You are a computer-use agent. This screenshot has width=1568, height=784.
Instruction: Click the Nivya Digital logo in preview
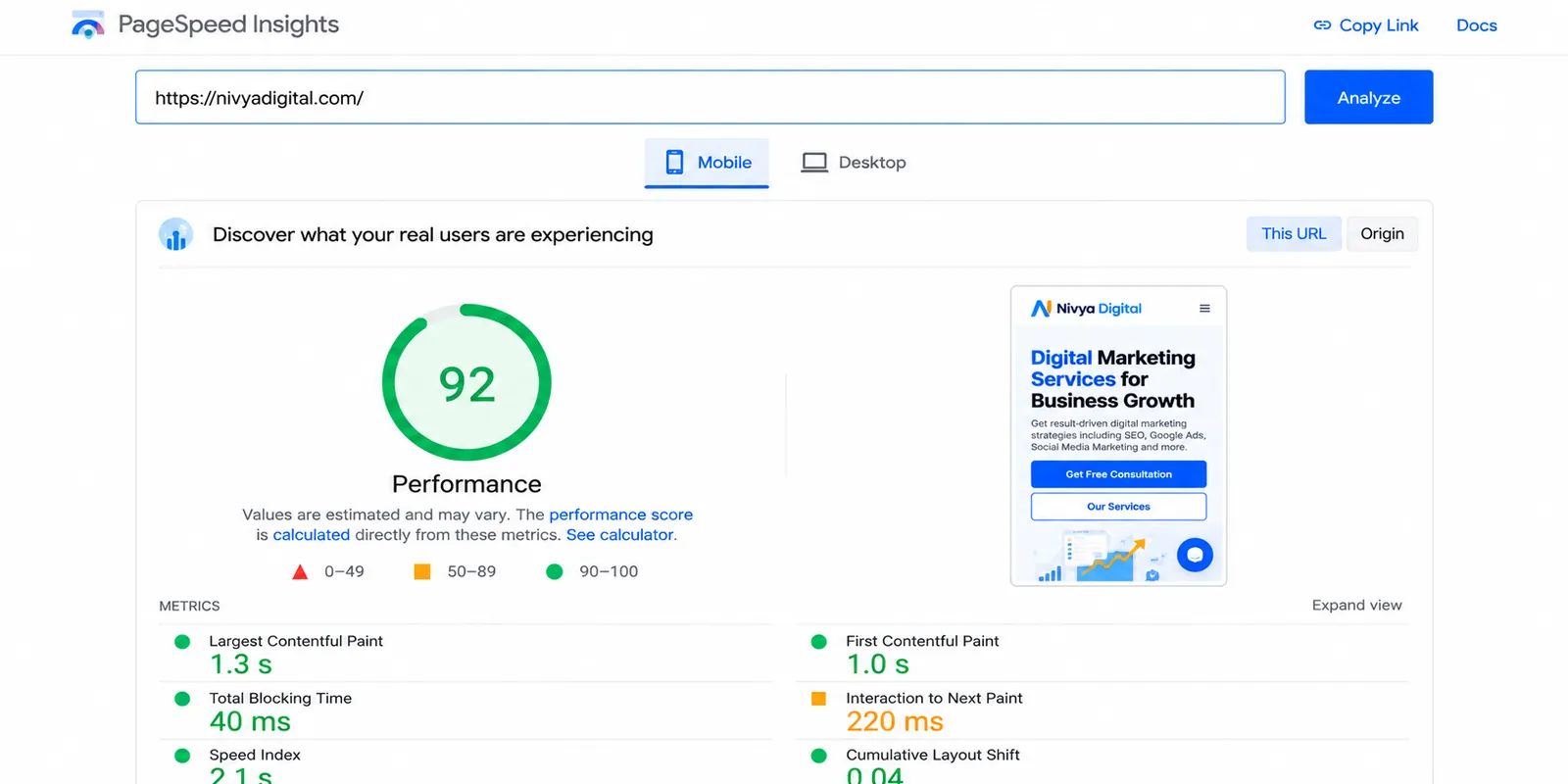click(1086, 309)
